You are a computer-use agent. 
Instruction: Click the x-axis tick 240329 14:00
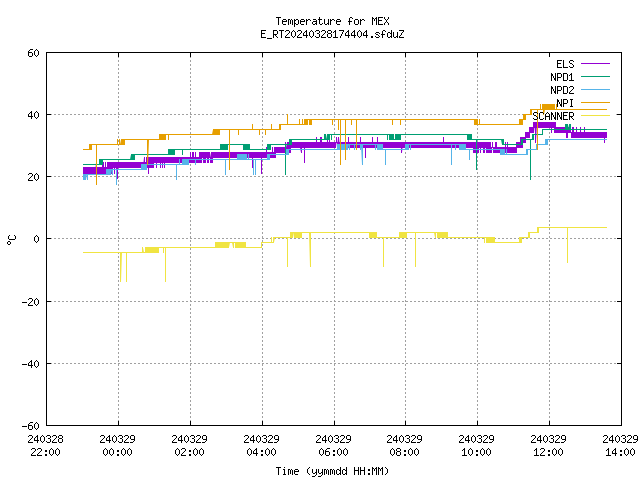click(620, 445)
